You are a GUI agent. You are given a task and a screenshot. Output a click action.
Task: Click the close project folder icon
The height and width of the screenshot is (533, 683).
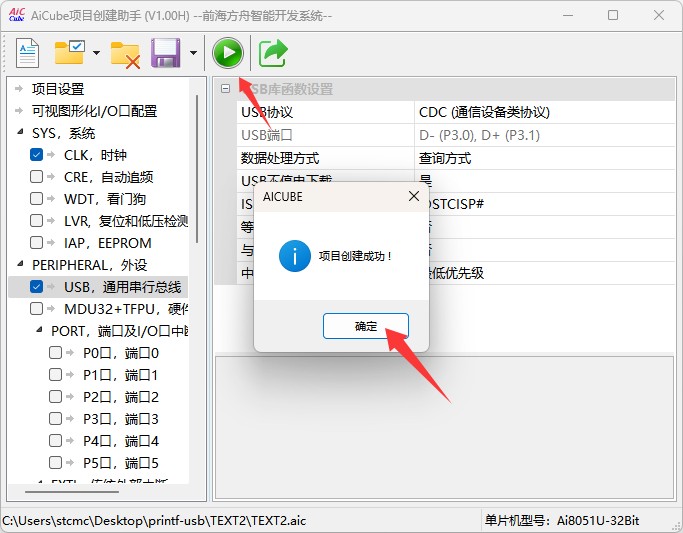(125, 54)
